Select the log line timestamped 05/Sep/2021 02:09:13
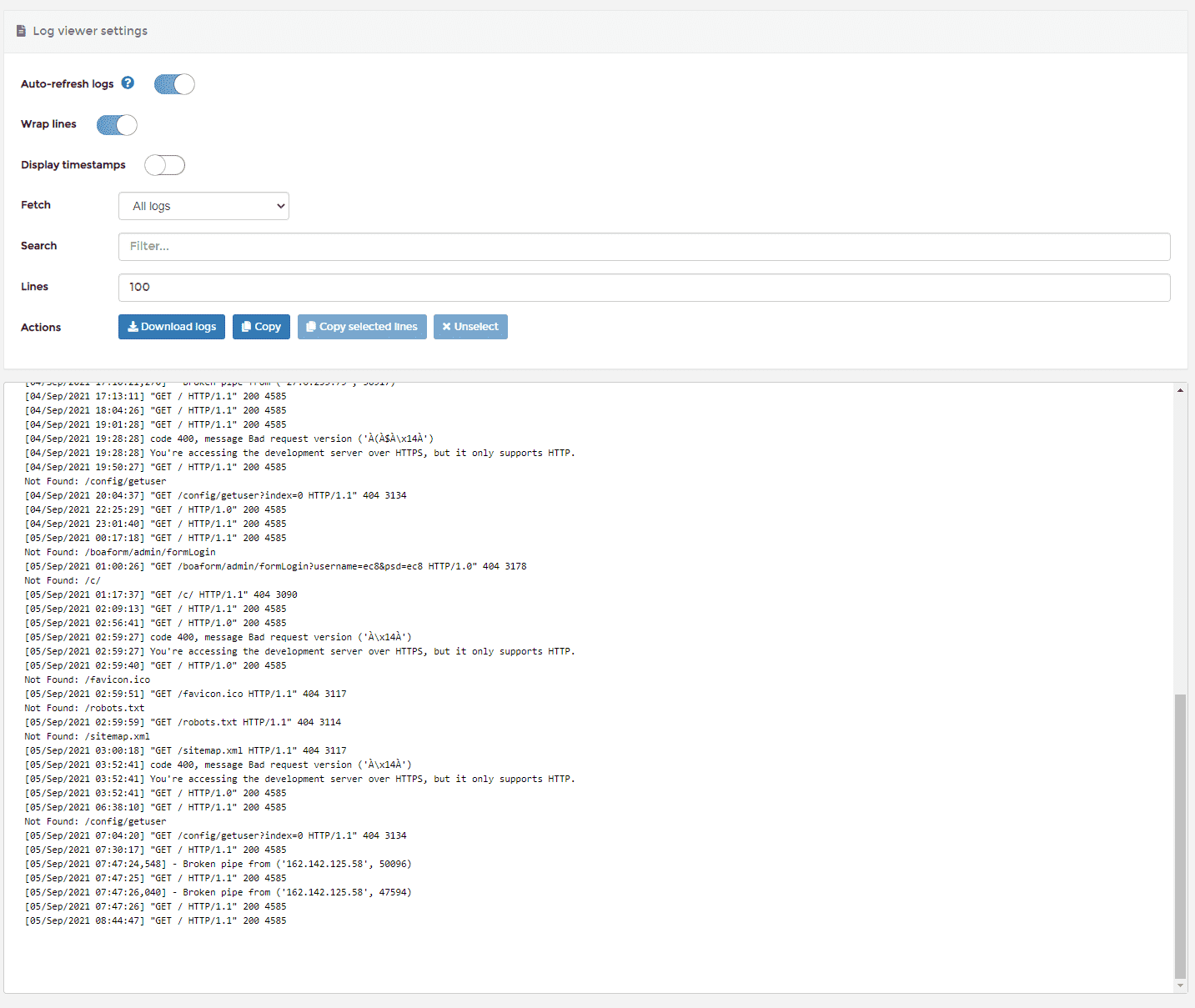 click(x=155, y=609)
